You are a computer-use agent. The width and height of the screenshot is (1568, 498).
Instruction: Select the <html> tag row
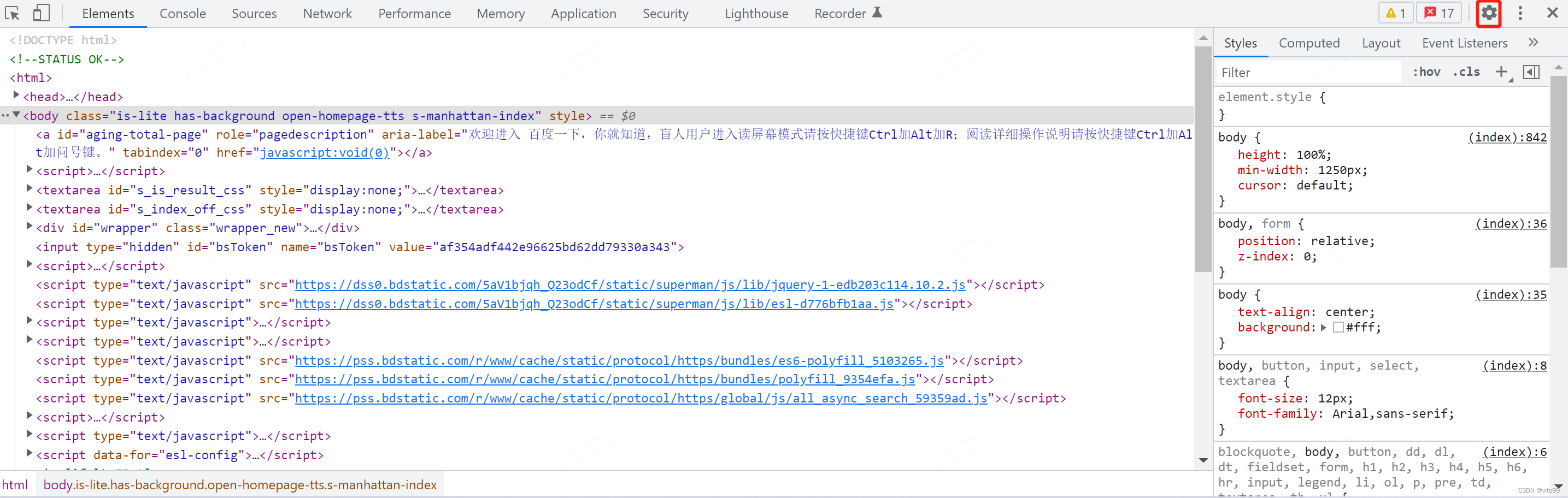click(31, 78)
